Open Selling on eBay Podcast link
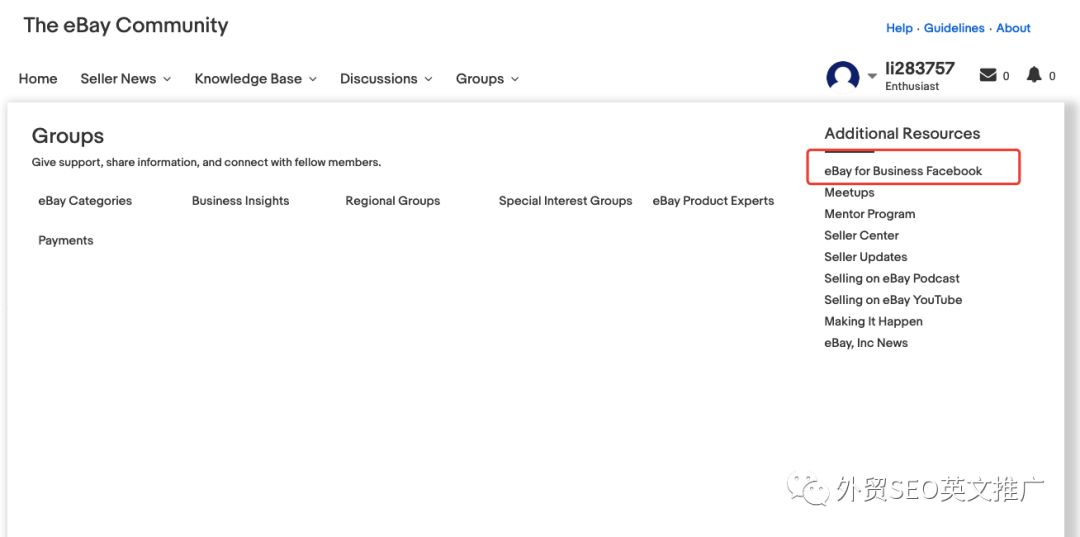 tap(892, 278)
